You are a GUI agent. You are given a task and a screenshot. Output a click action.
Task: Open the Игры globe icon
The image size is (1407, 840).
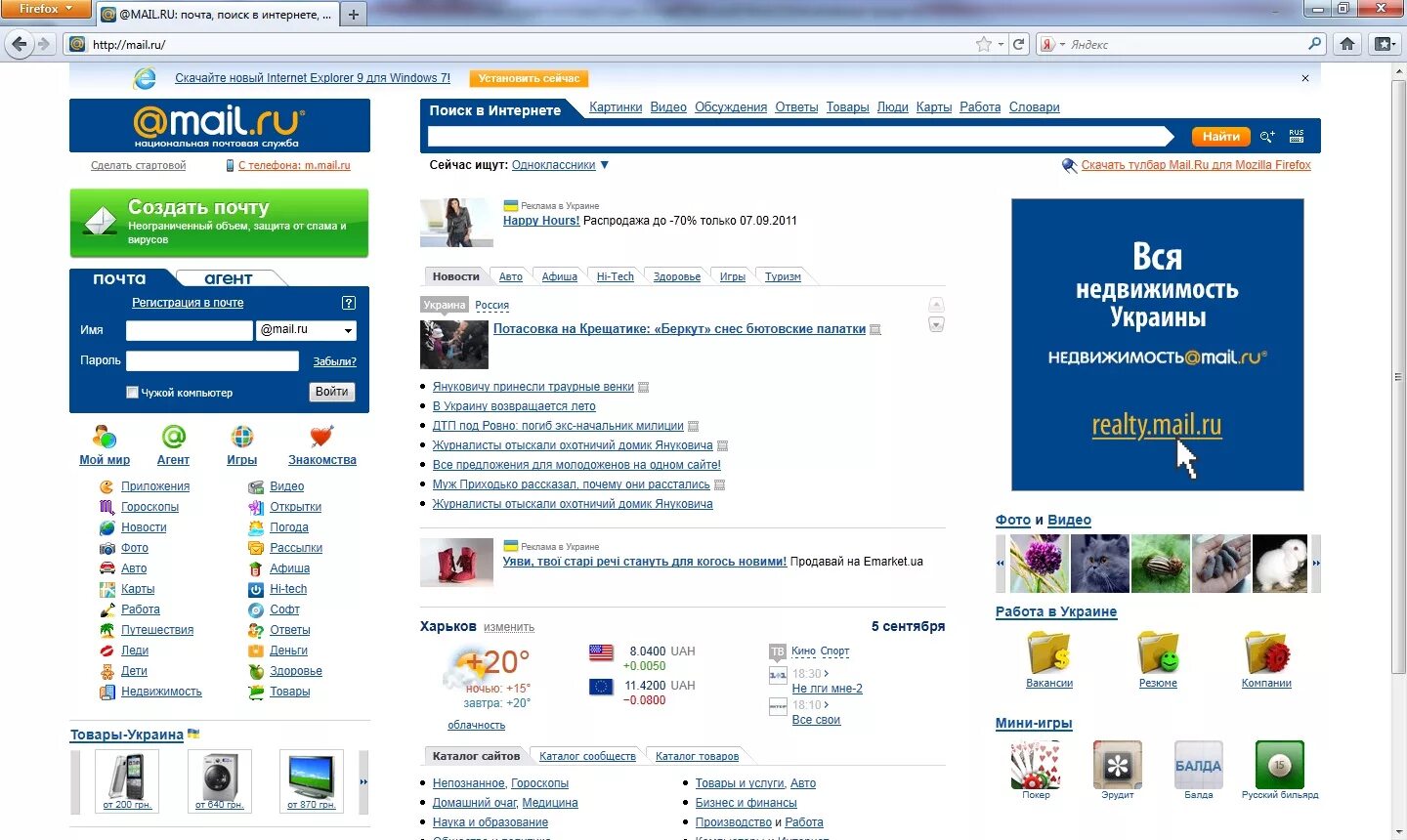(x=241, y=437)
